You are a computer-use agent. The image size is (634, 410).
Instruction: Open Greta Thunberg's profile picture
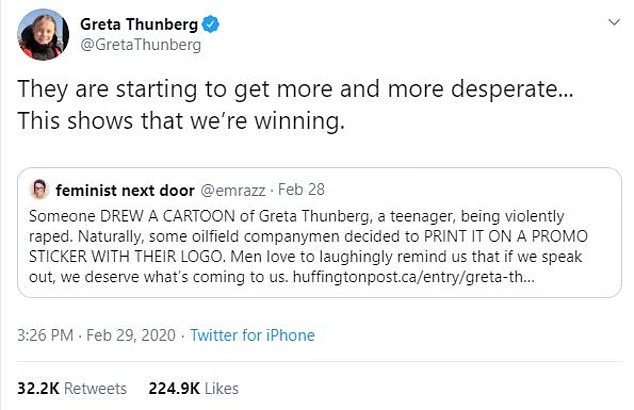40,37
